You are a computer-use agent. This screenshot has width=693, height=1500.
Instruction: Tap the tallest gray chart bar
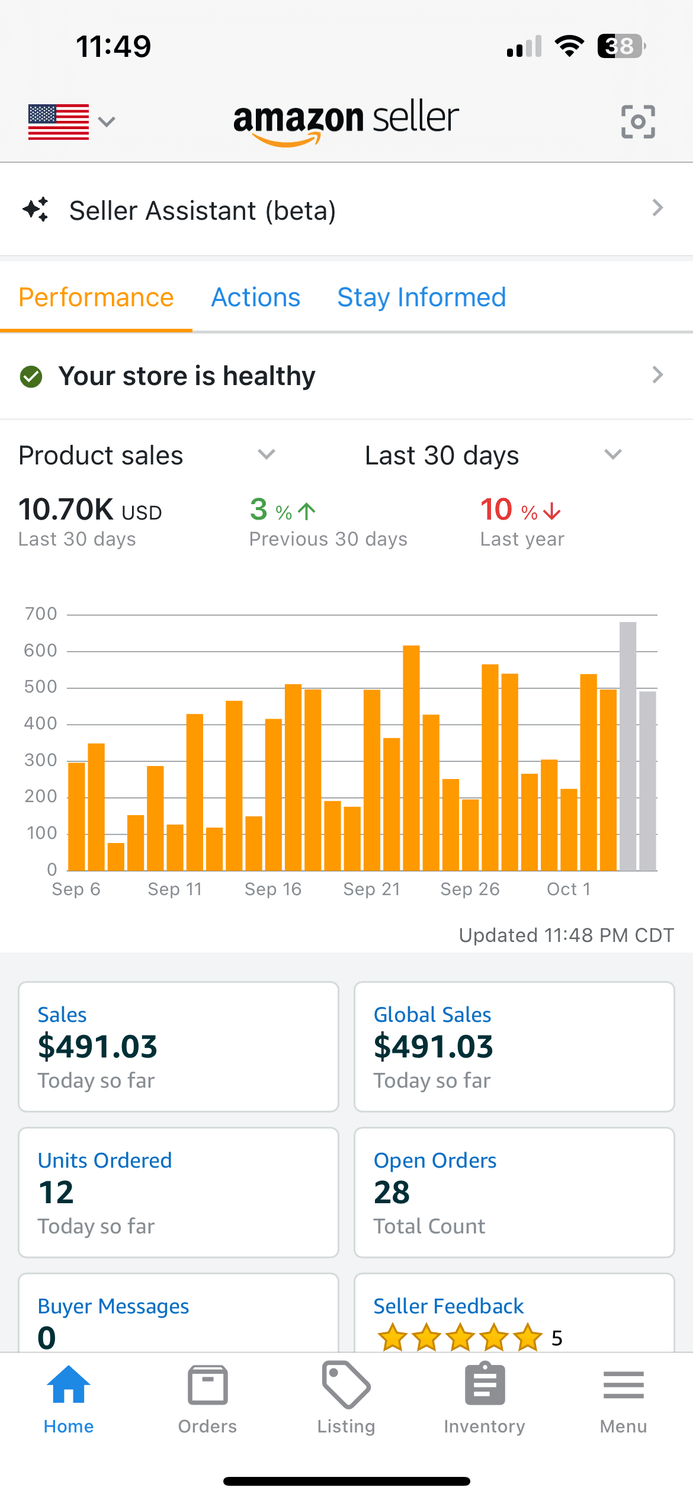pos(628,746)
